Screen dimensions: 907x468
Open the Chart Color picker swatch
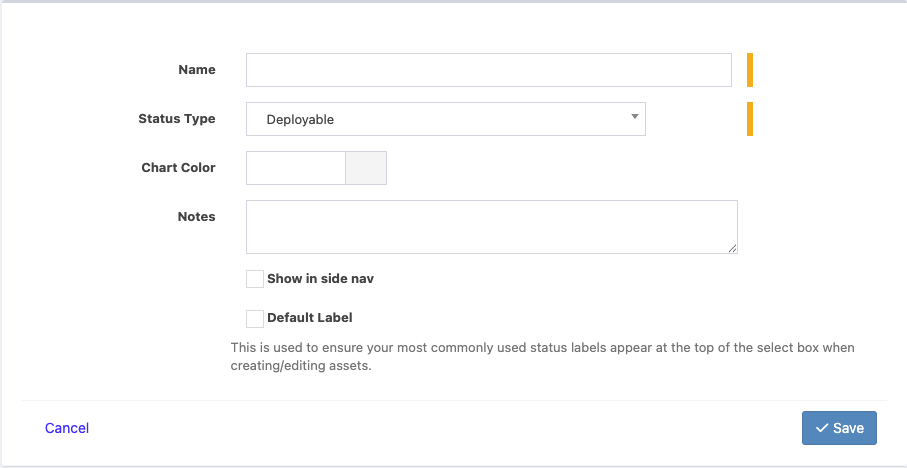click(x=366, y=168)
